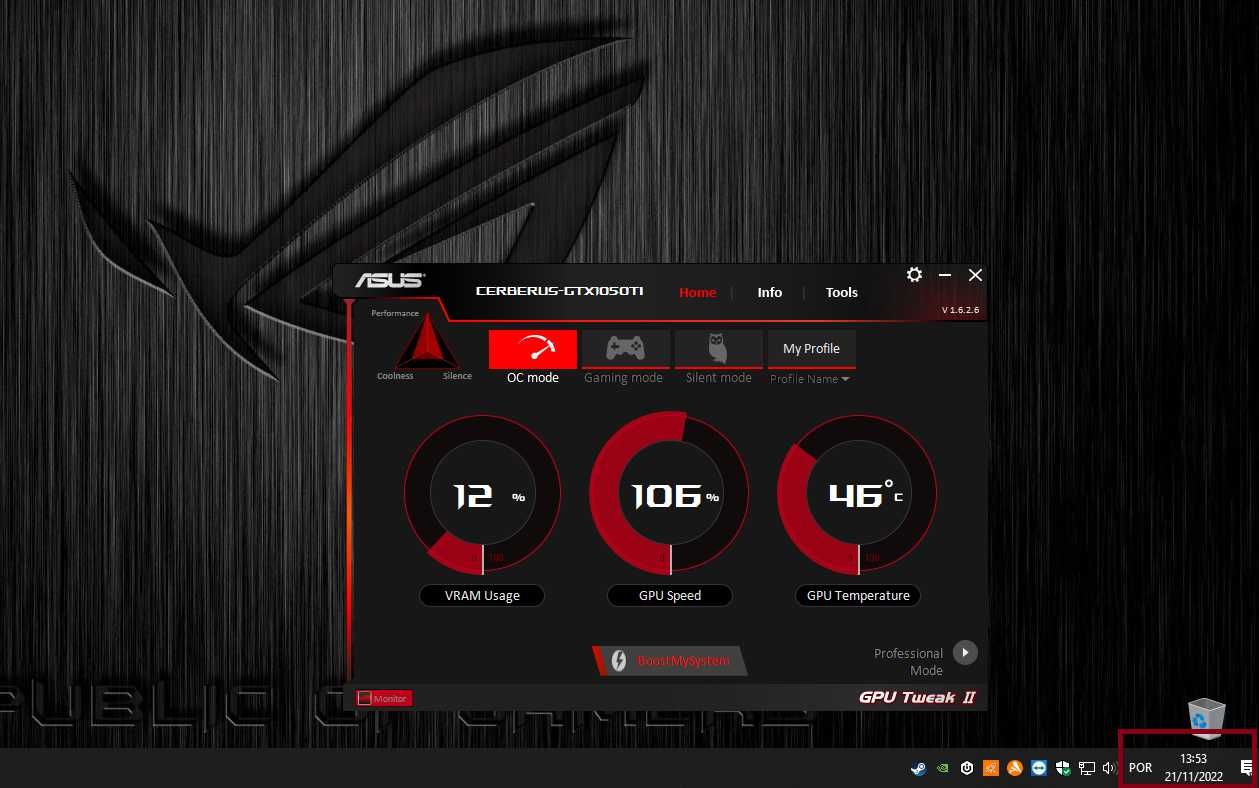Image resolution: width=1259 pixels, height=788 pixels.
Task: Expand the Profile Name dropdown
Action: coord(810,379)
